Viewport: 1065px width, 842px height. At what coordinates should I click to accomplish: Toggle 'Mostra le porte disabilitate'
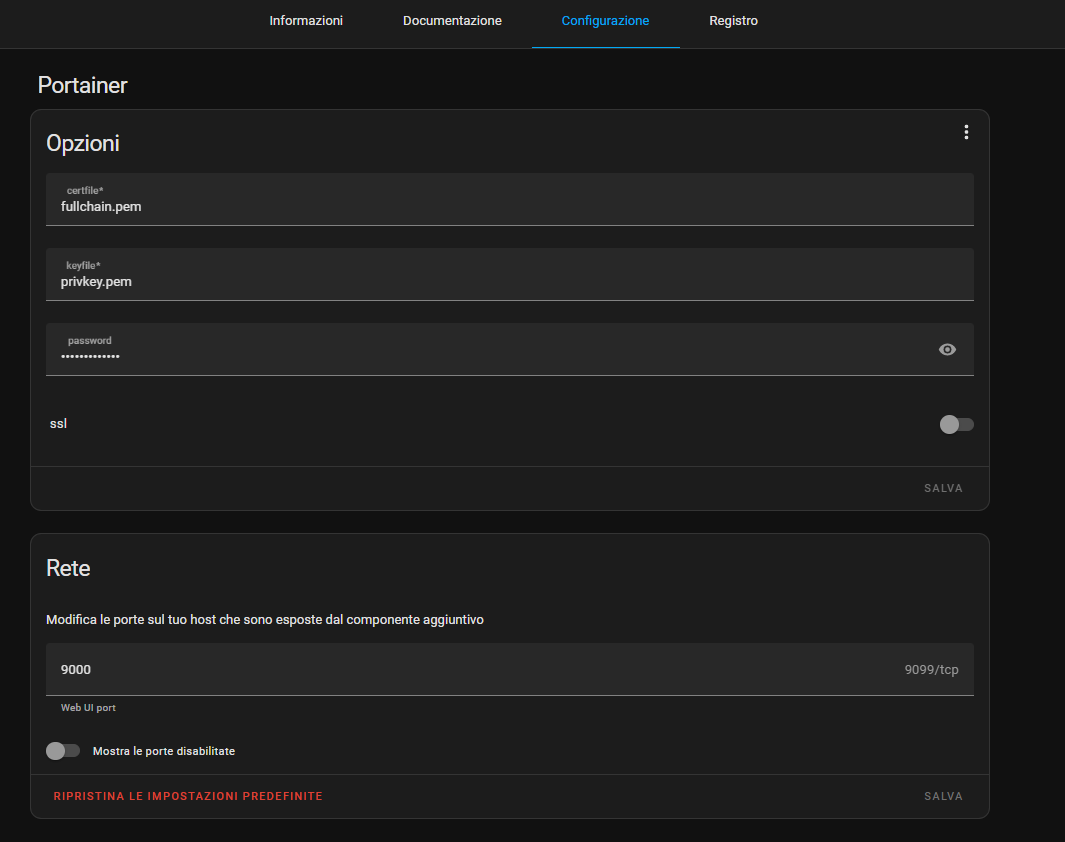tap(63, 750)
